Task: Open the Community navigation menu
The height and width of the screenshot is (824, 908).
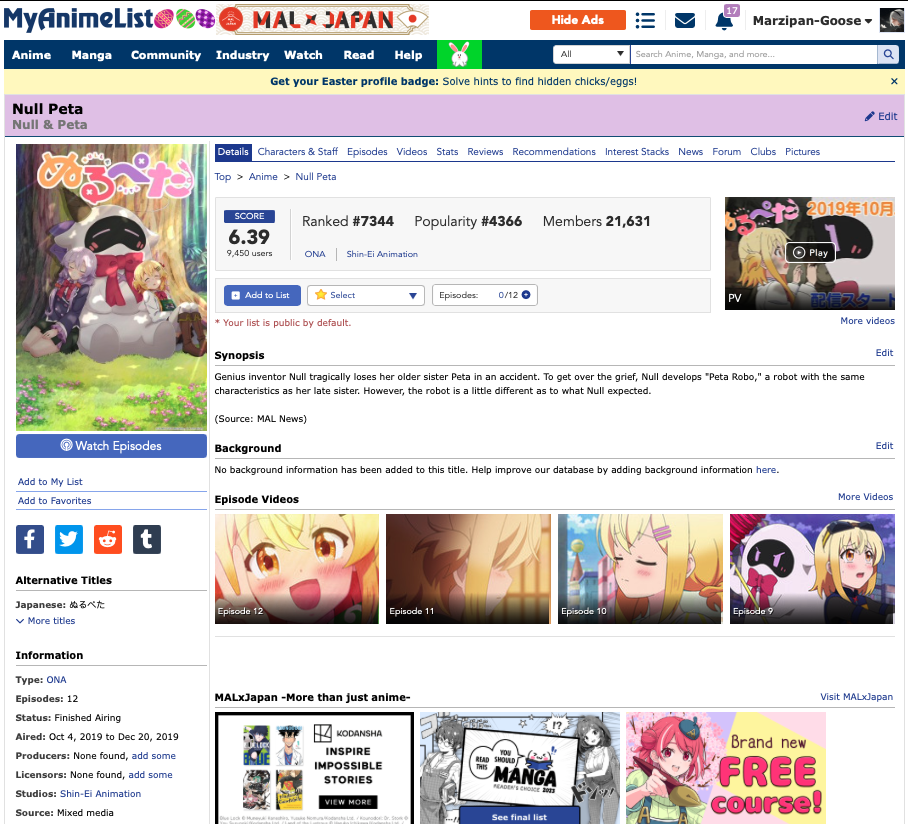Action: click(166, 55)
